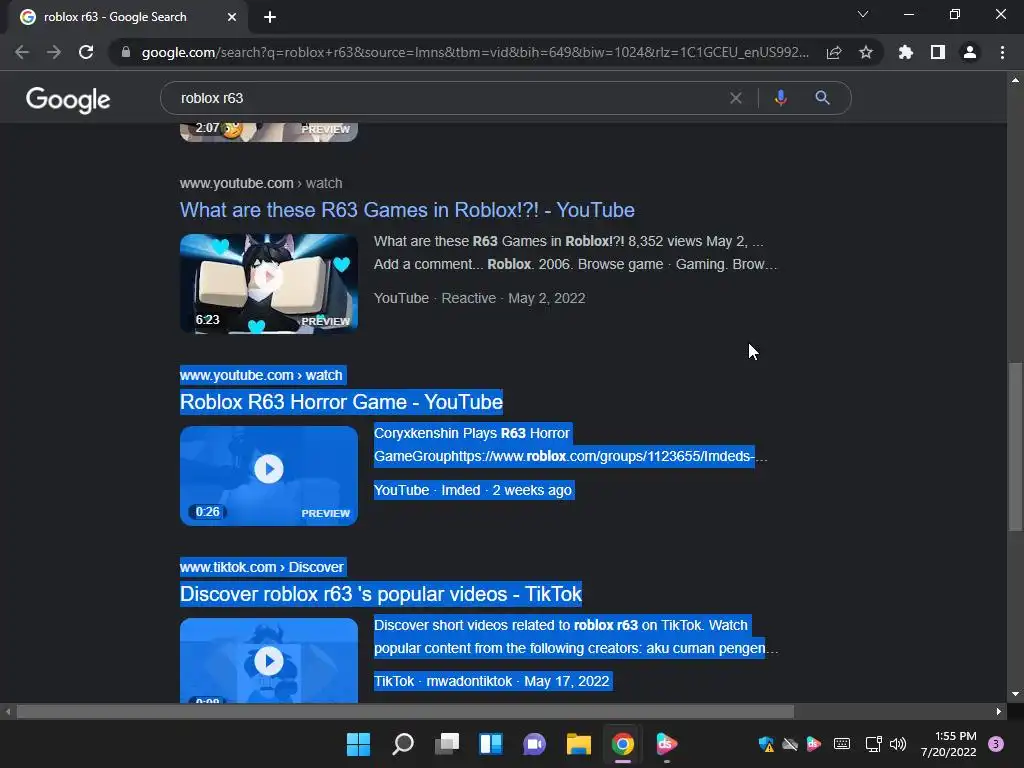
Task: Submit search with magnifying glass icon
Action: pyautogui.click(x=823, y=98)
